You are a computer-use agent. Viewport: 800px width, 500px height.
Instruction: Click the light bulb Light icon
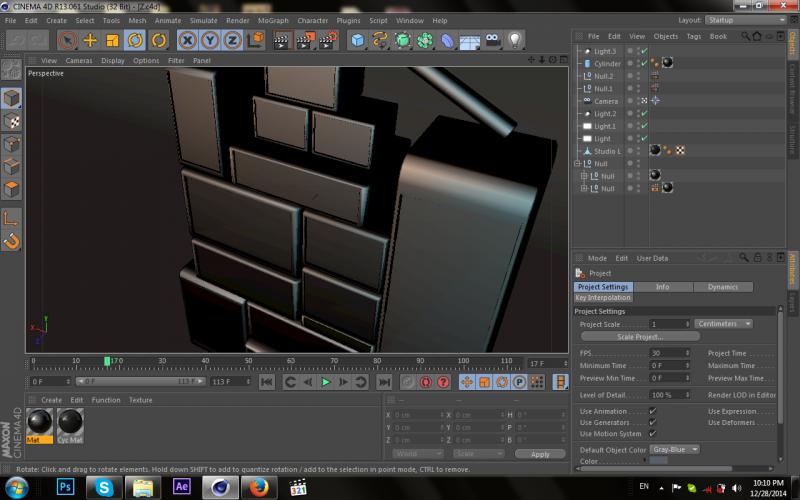[x=515, y=40]
